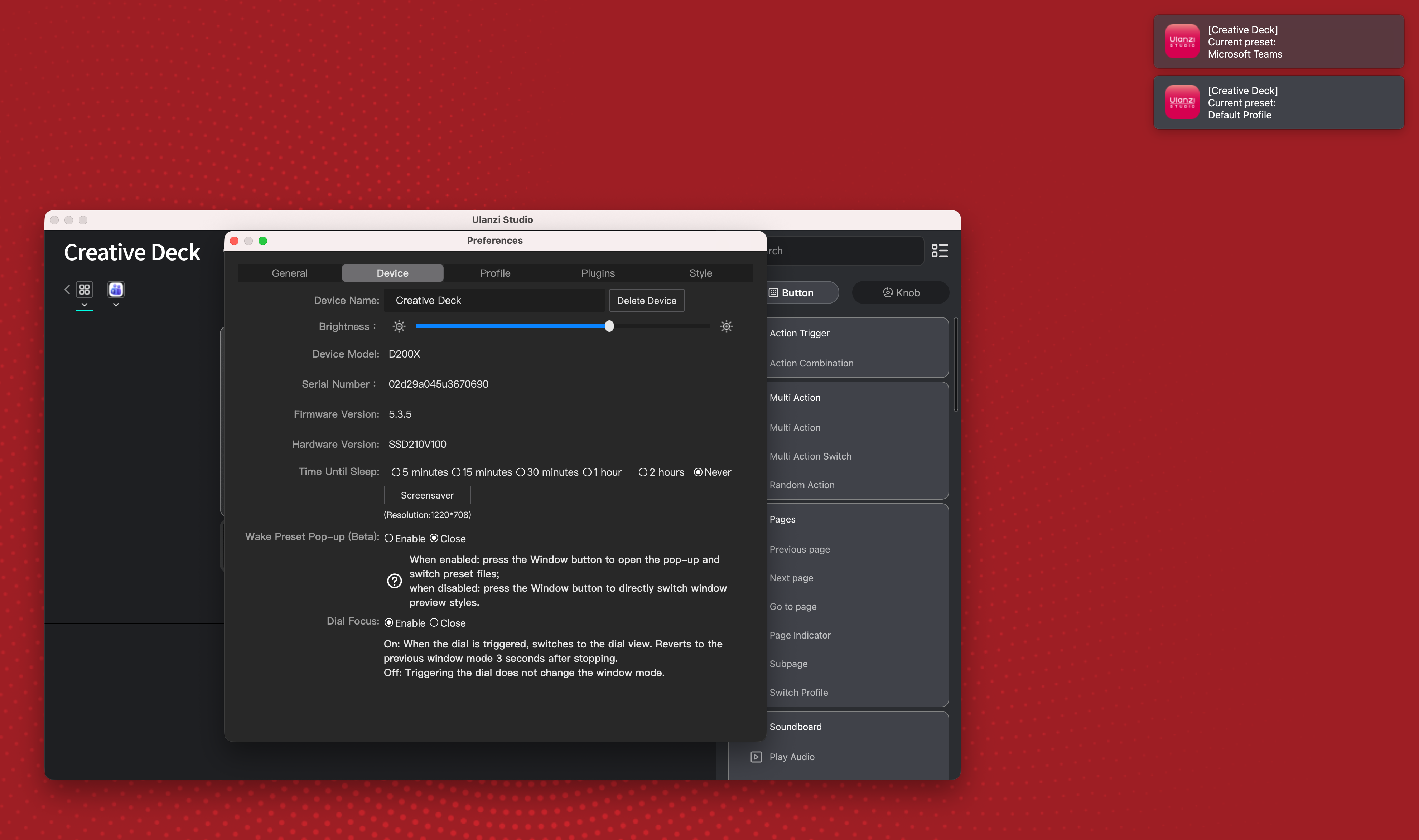Choose the Switch Profile action
Image resolution: width=1419 pixels, height=840 pixels.
click(798, 693)
